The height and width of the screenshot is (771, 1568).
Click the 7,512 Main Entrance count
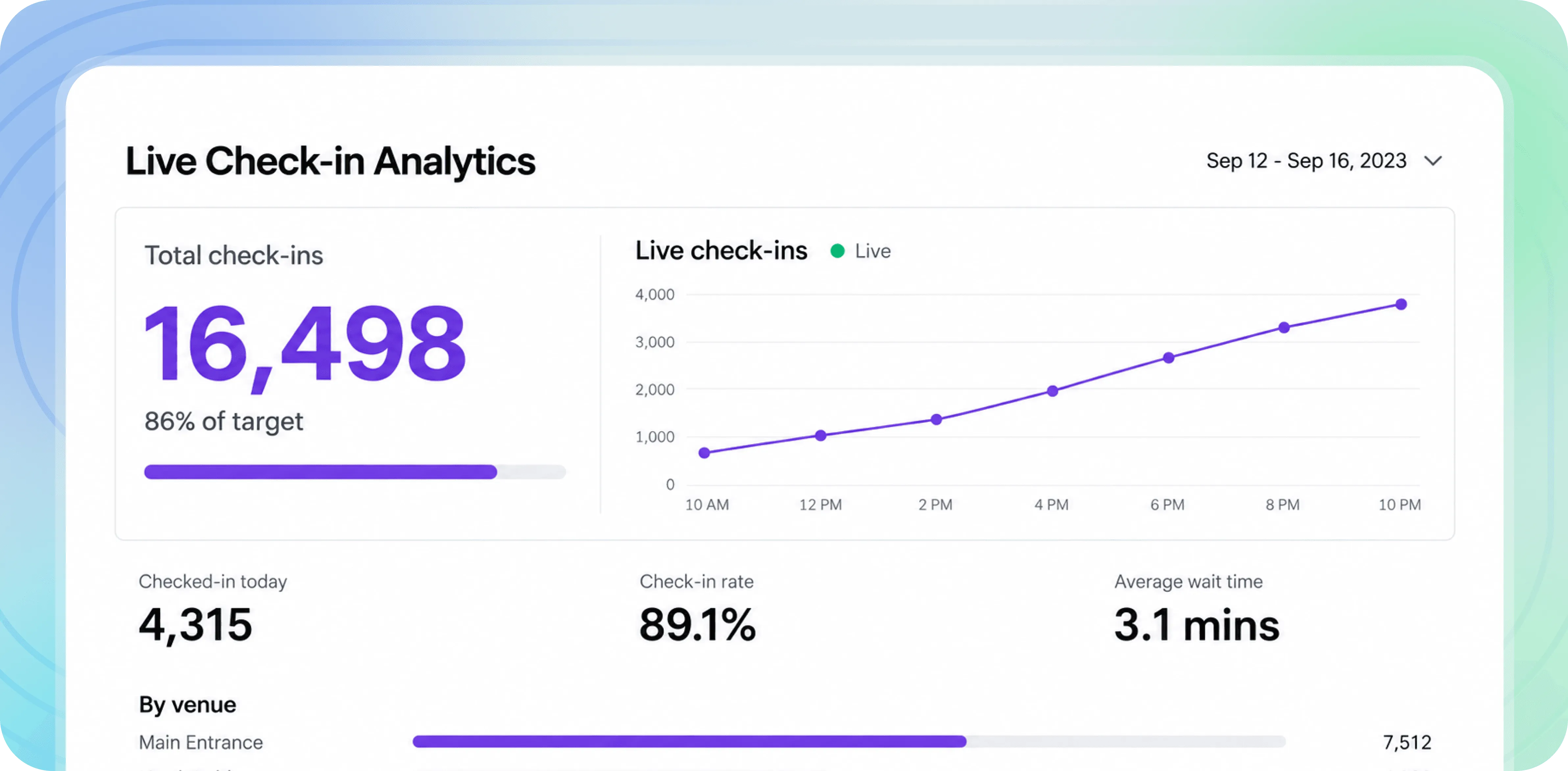(x=1407, y=742)
